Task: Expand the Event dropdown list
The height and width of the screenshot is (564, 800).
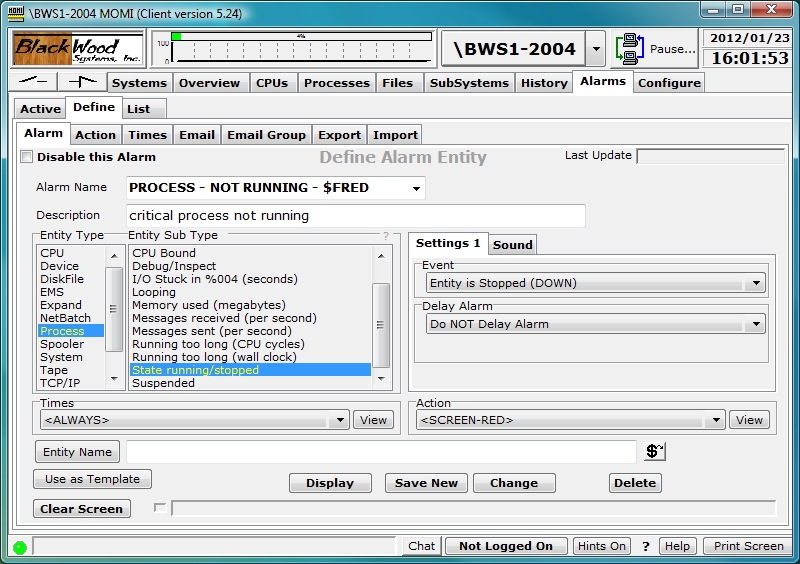Action: pyautogui.click(x=756, y=284)
